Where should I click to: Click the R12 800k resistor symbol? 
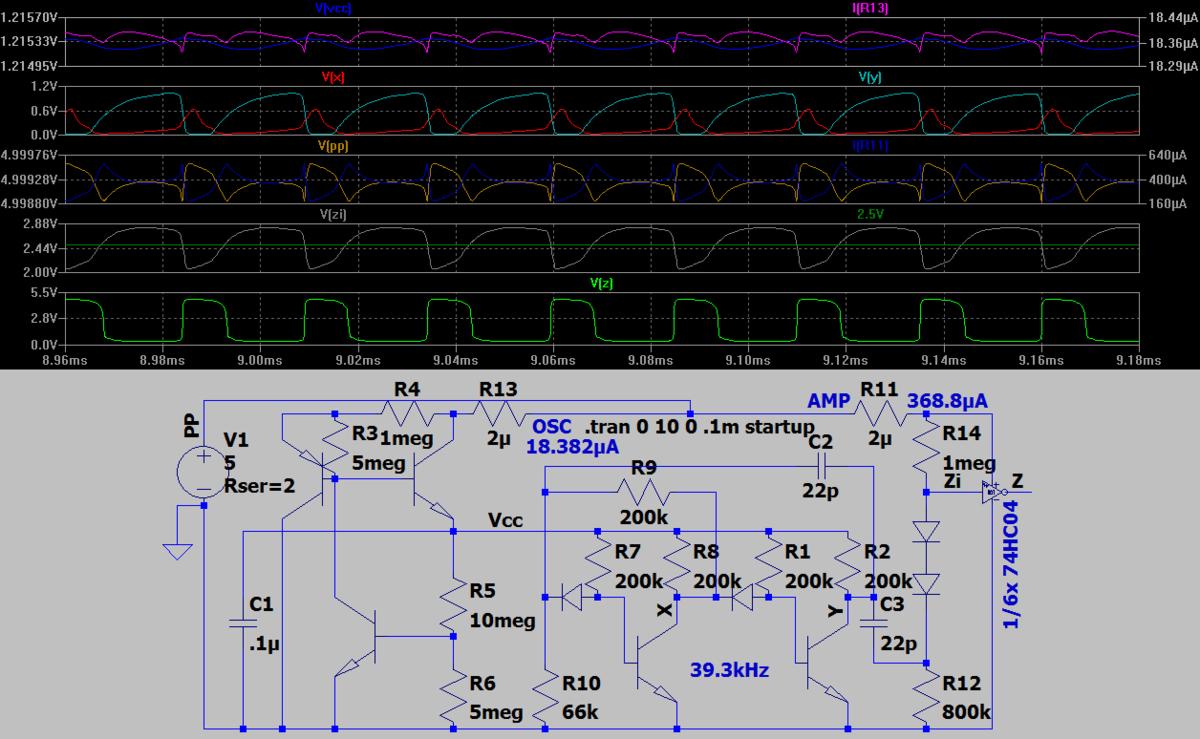tap(927, 697)
